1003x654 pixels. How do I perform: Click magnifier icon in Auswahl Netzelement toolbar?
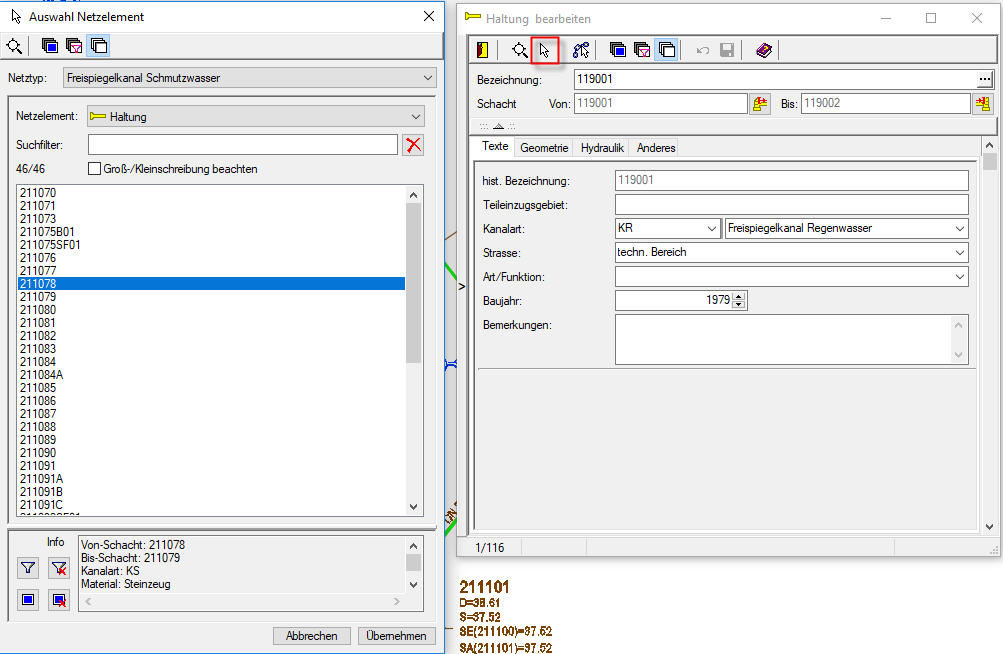[14, 45]
